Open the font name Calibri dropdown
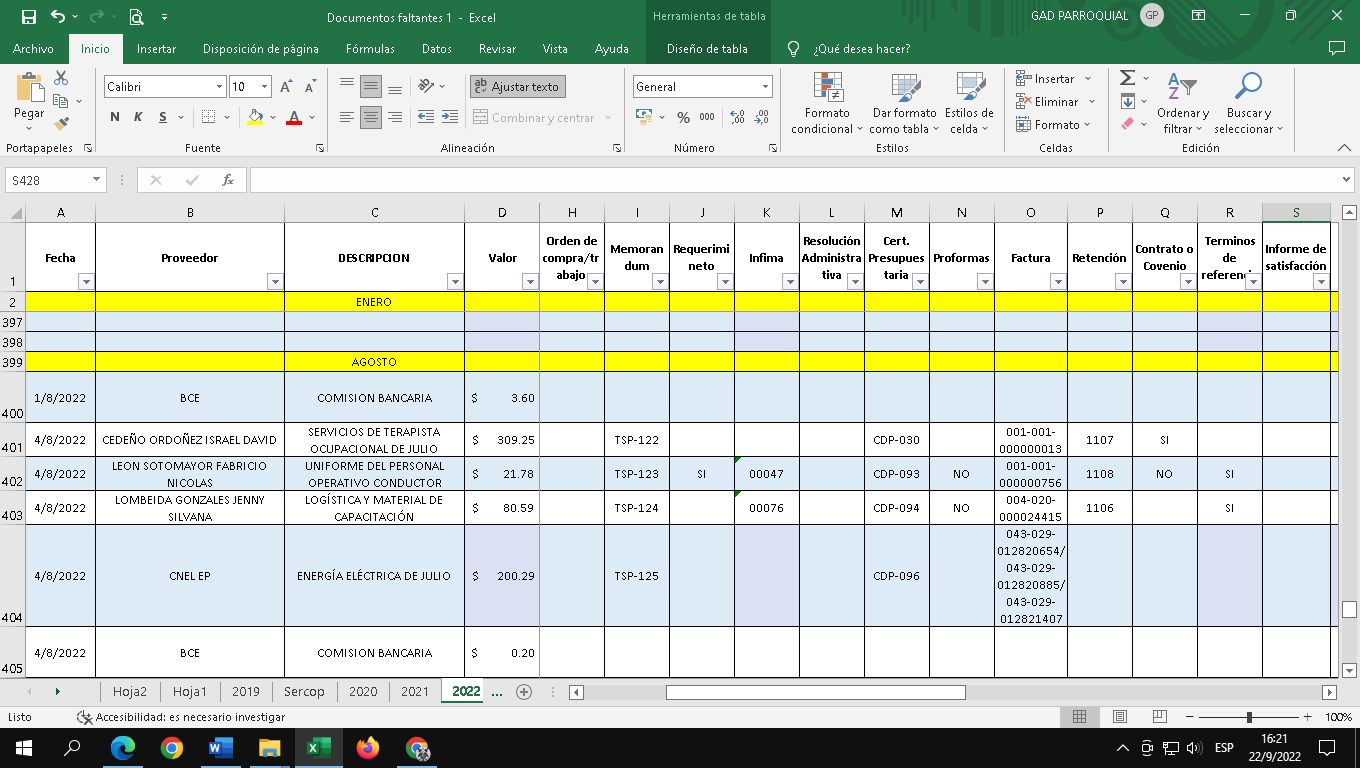The height and width of the screenshot is (768, 1360). pyautogui.click(x=220, y=87)
